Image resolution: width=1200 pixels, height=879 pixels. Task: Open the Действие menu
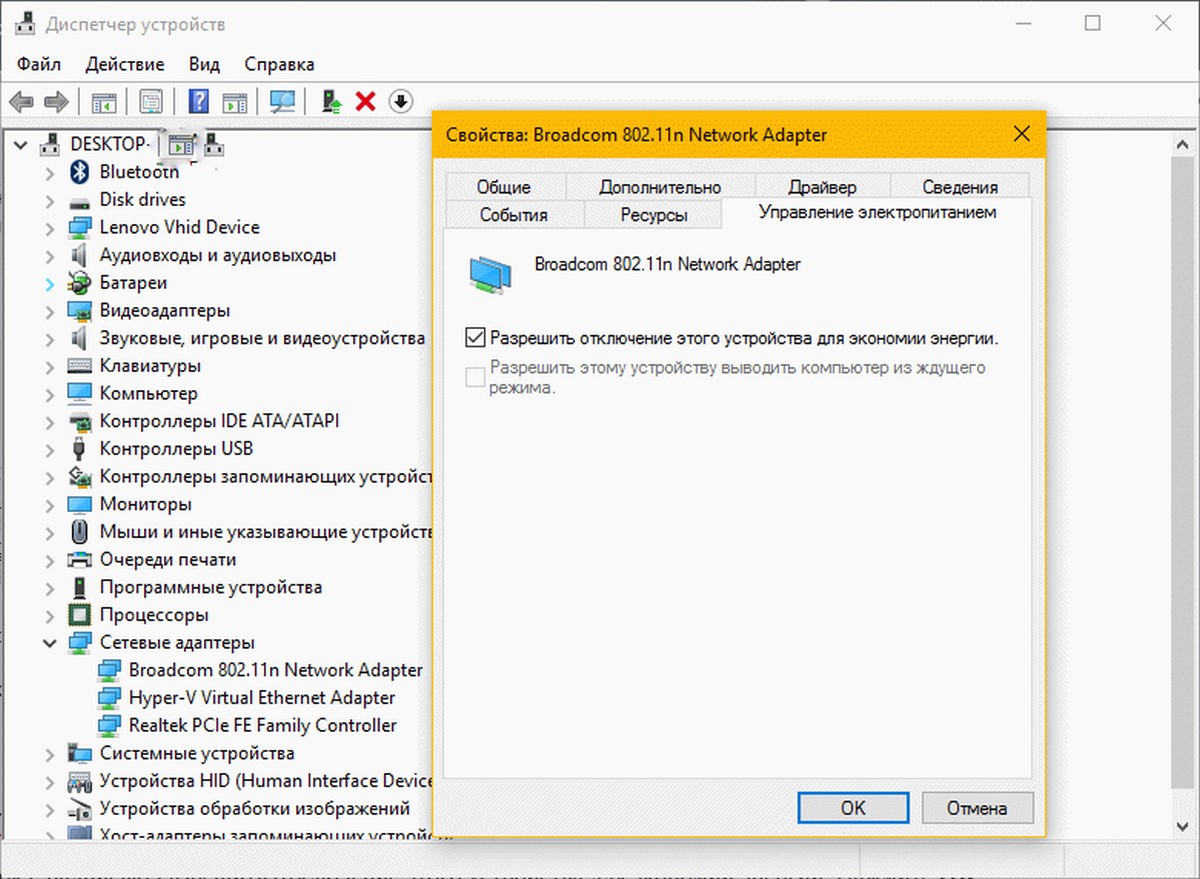point(124,64)
